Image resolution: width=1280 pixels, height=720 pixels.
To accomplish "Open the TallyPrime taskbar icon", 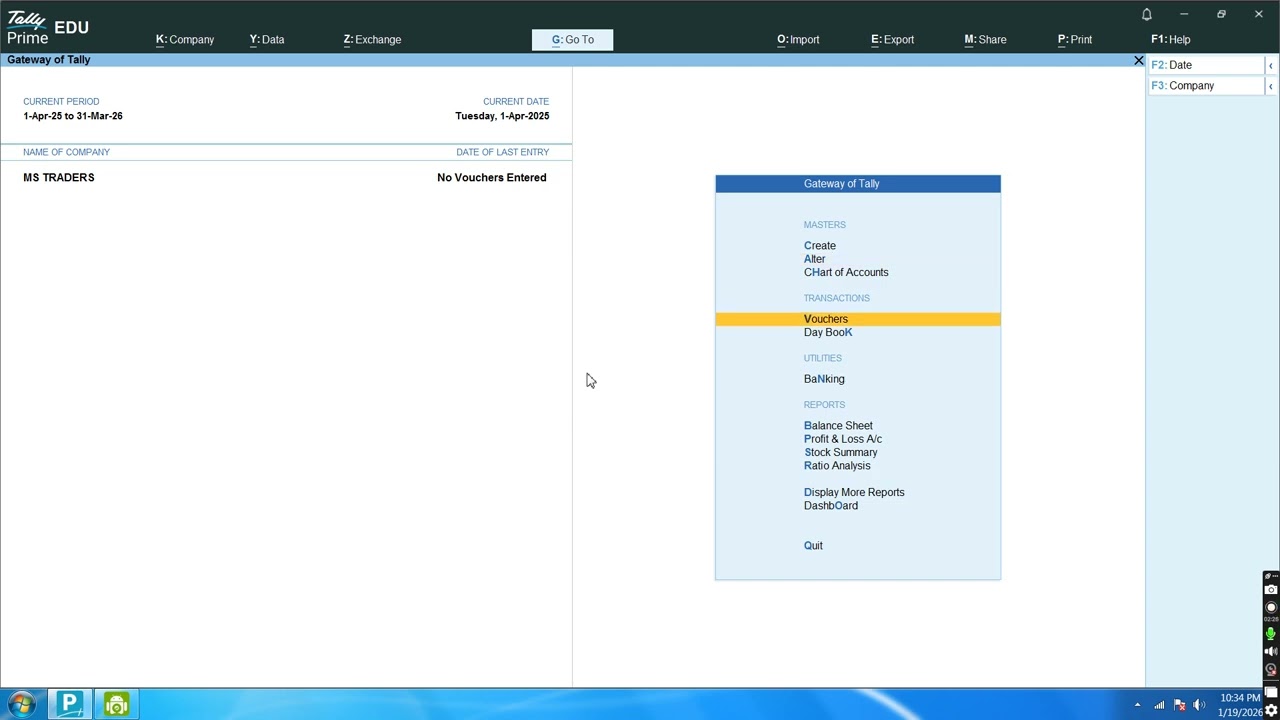I will (x=69, y=704).
